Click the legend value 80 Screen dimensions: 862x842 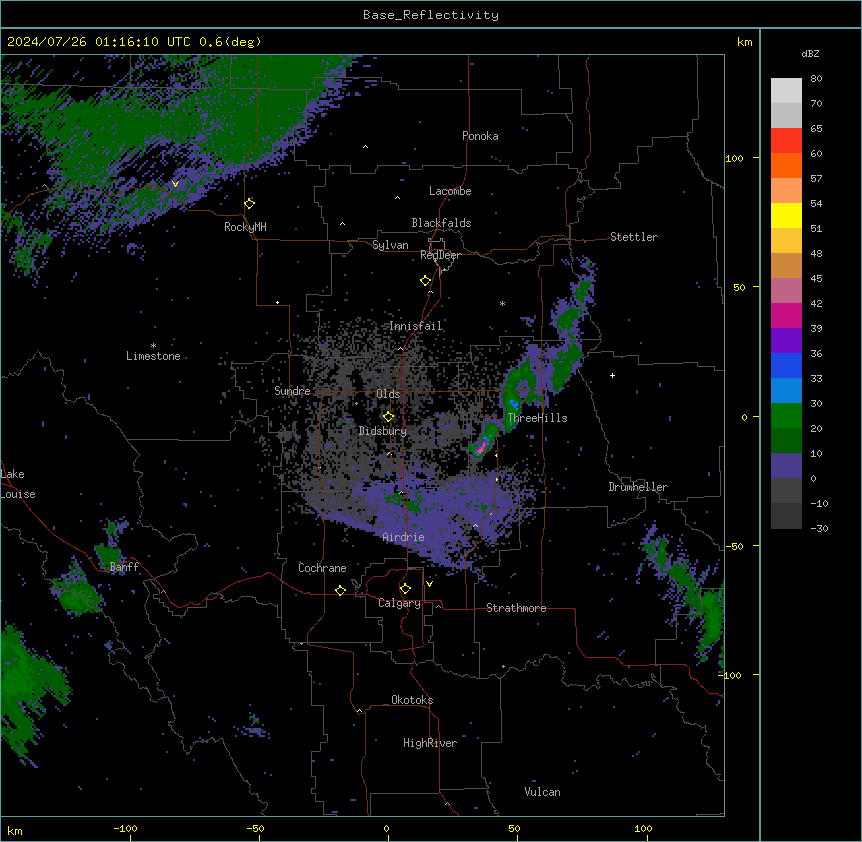(x=816, y=79)
